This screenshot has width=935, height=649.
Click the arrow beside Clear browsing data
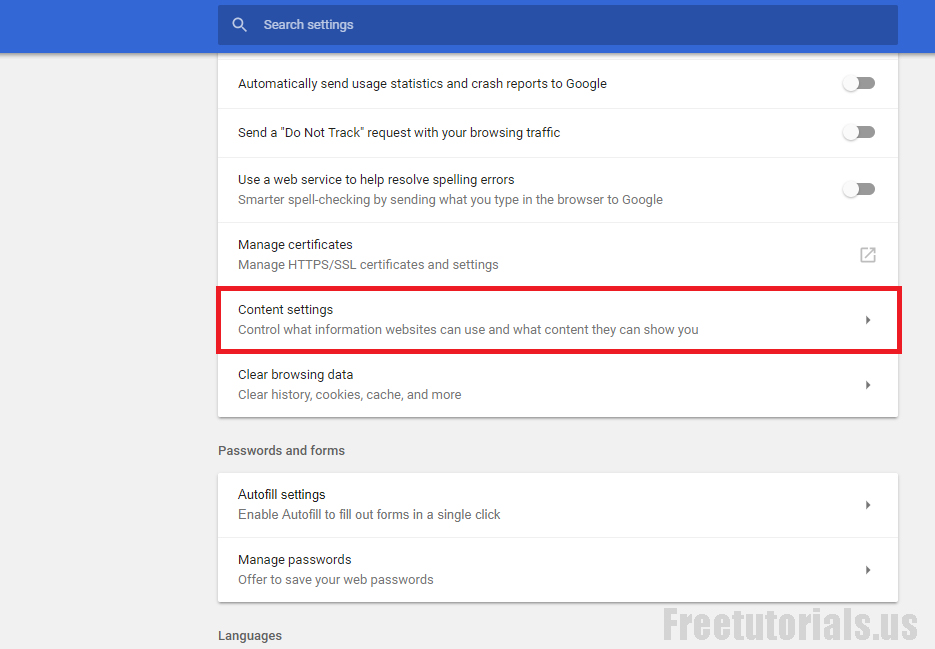(x=867, y=385)
